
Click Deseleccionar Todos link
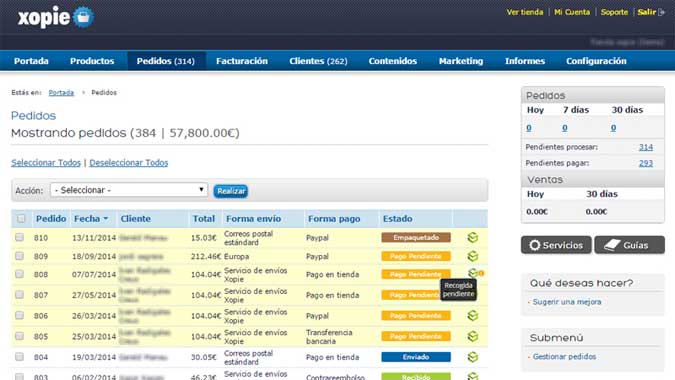pos(129,163)
